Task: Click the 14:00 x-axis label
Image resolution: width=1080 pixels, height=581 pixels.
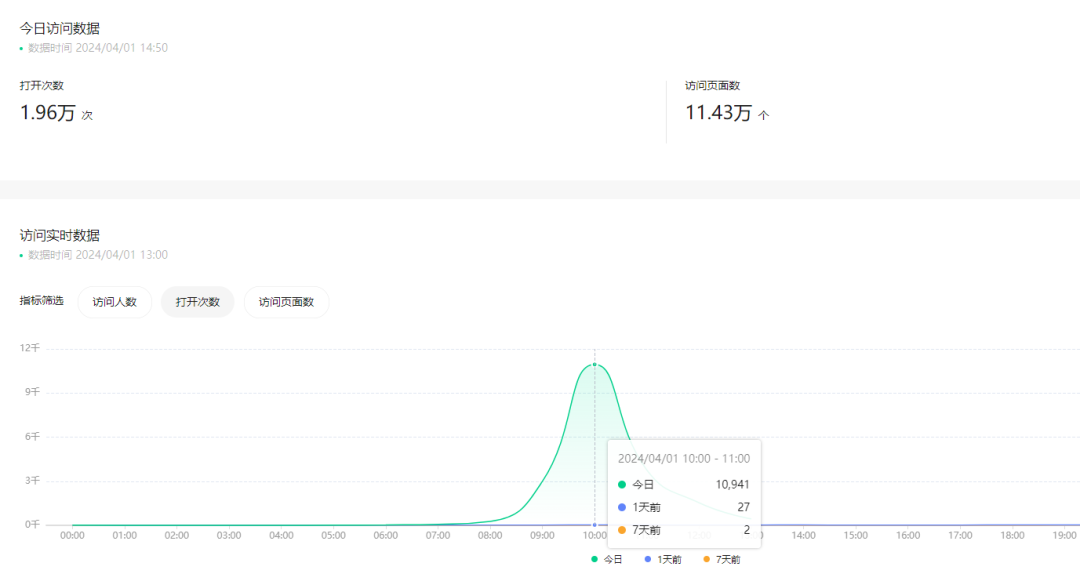Action: click(x=803, y=536)
